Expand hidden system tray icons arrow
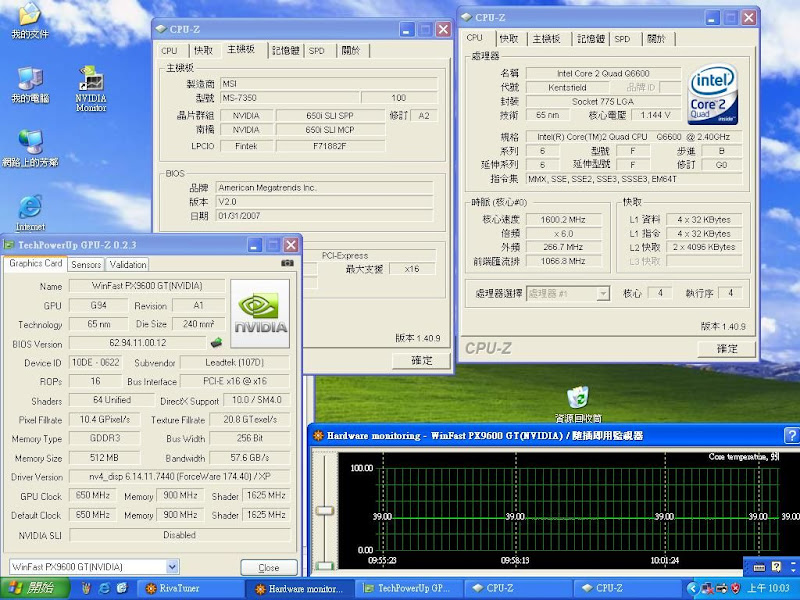 (x=695, y=589)
